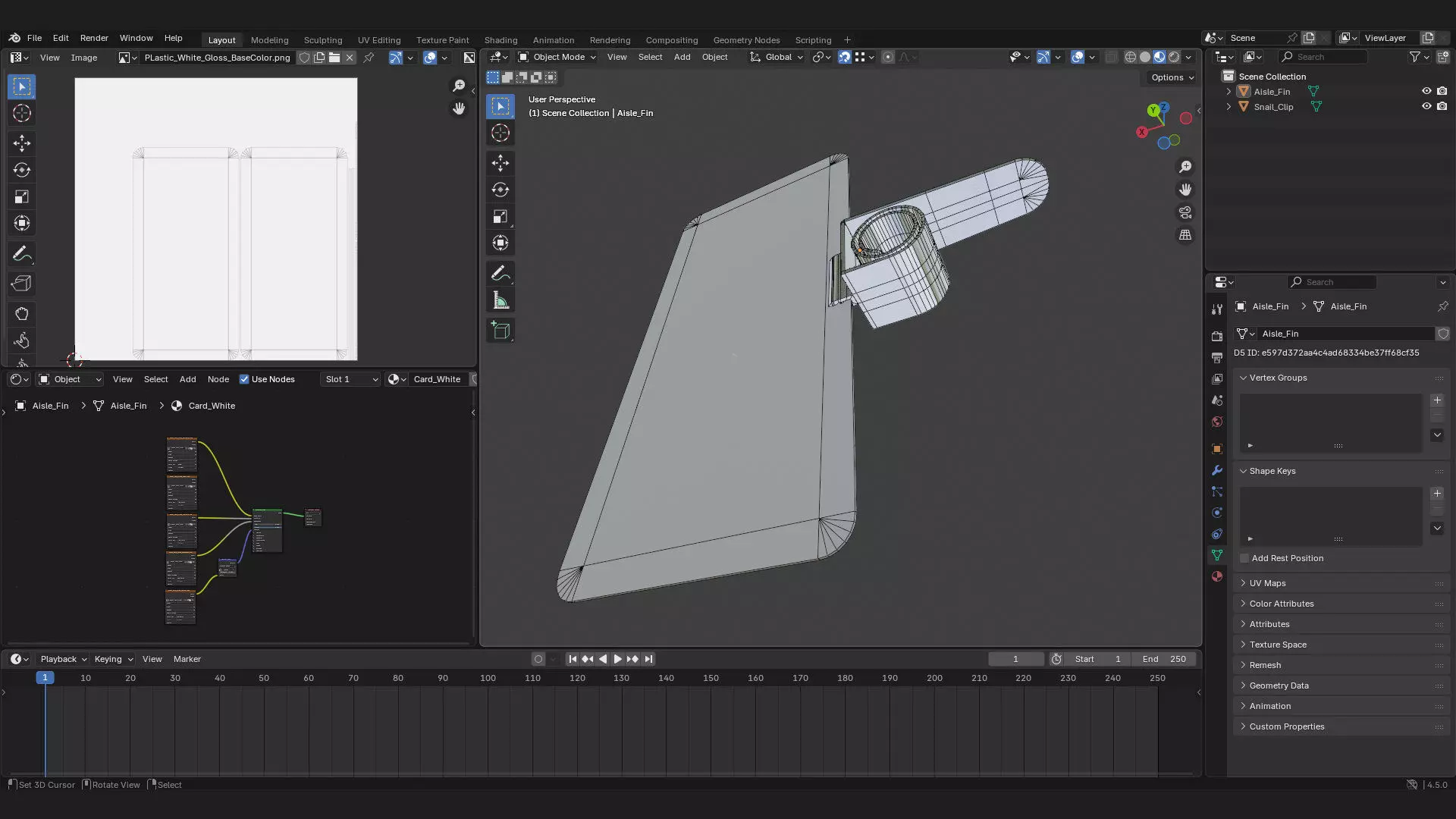Select the Add Cube tool
The height and width of the screenshot is (819, 1456).
pyautogui.click(x=500, y=330)
